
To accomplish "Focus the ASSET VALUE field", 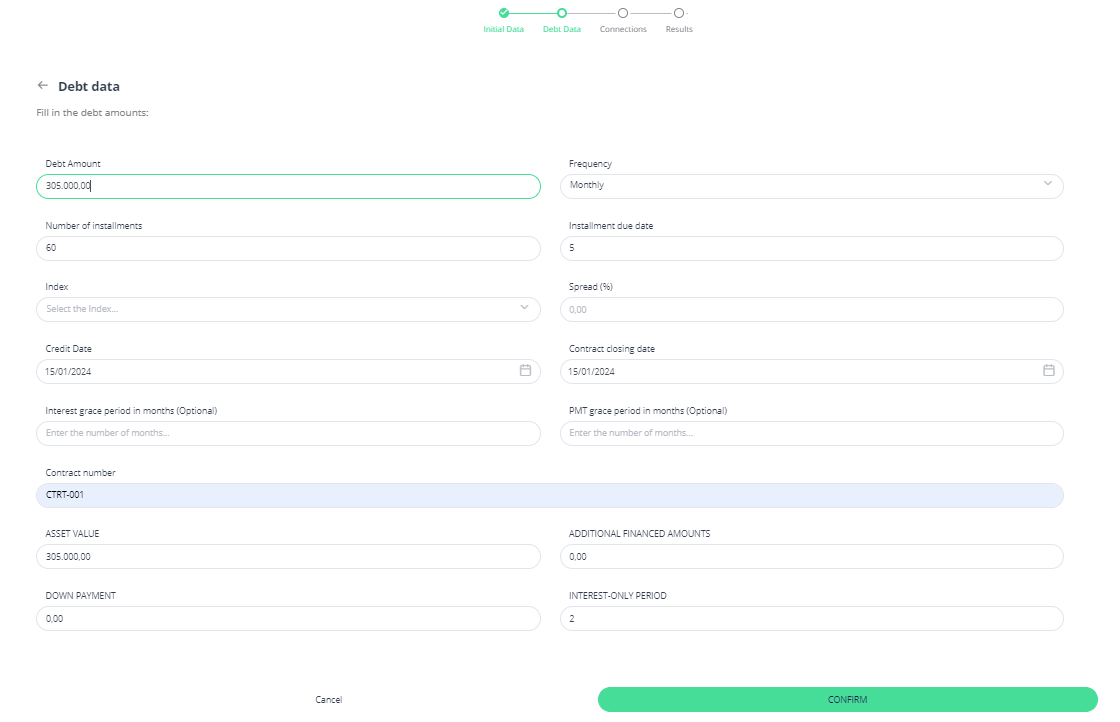I will click(288, 556).
